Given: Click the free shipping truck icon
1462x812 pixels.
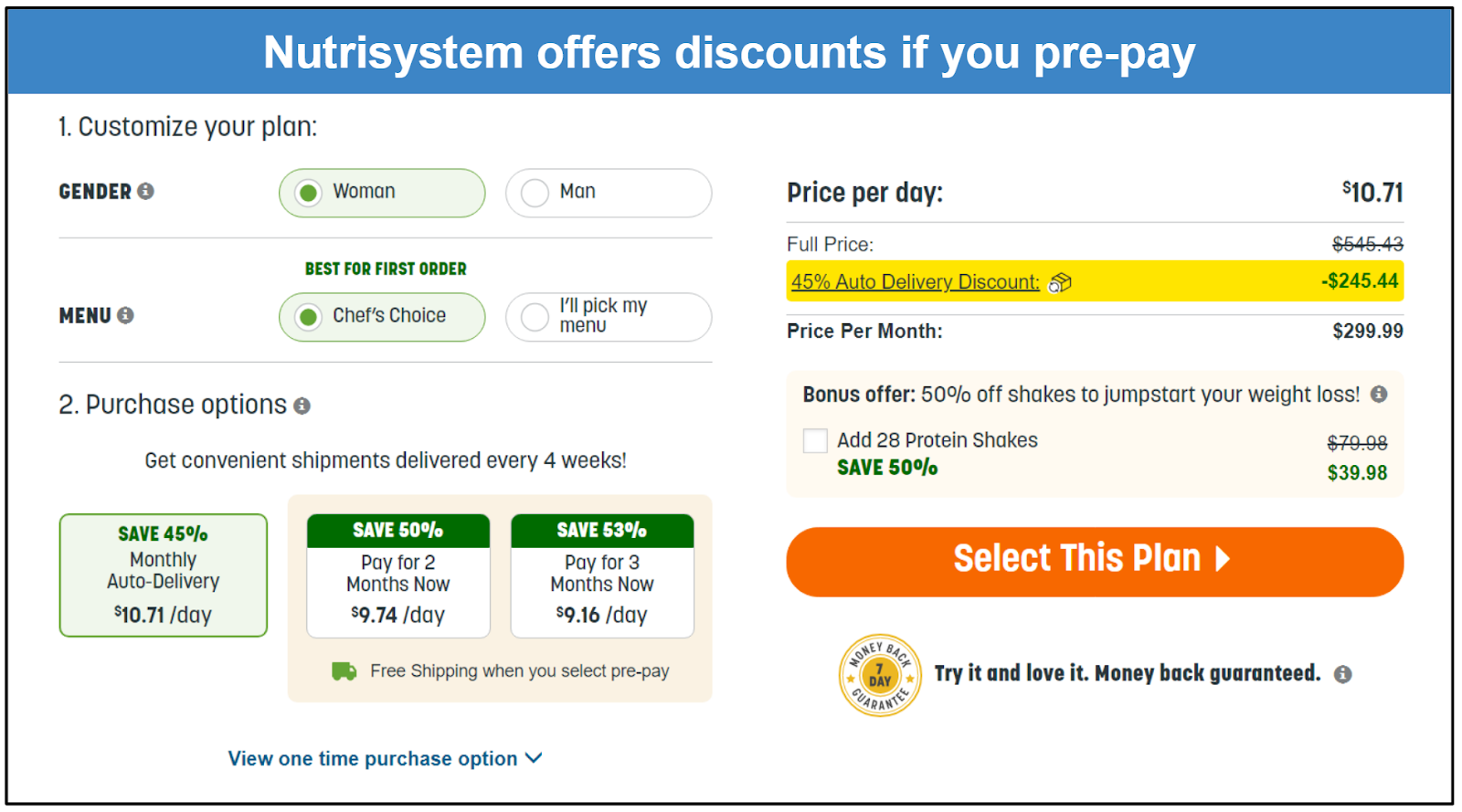Looking at the screenshot, I should (344, 671).
